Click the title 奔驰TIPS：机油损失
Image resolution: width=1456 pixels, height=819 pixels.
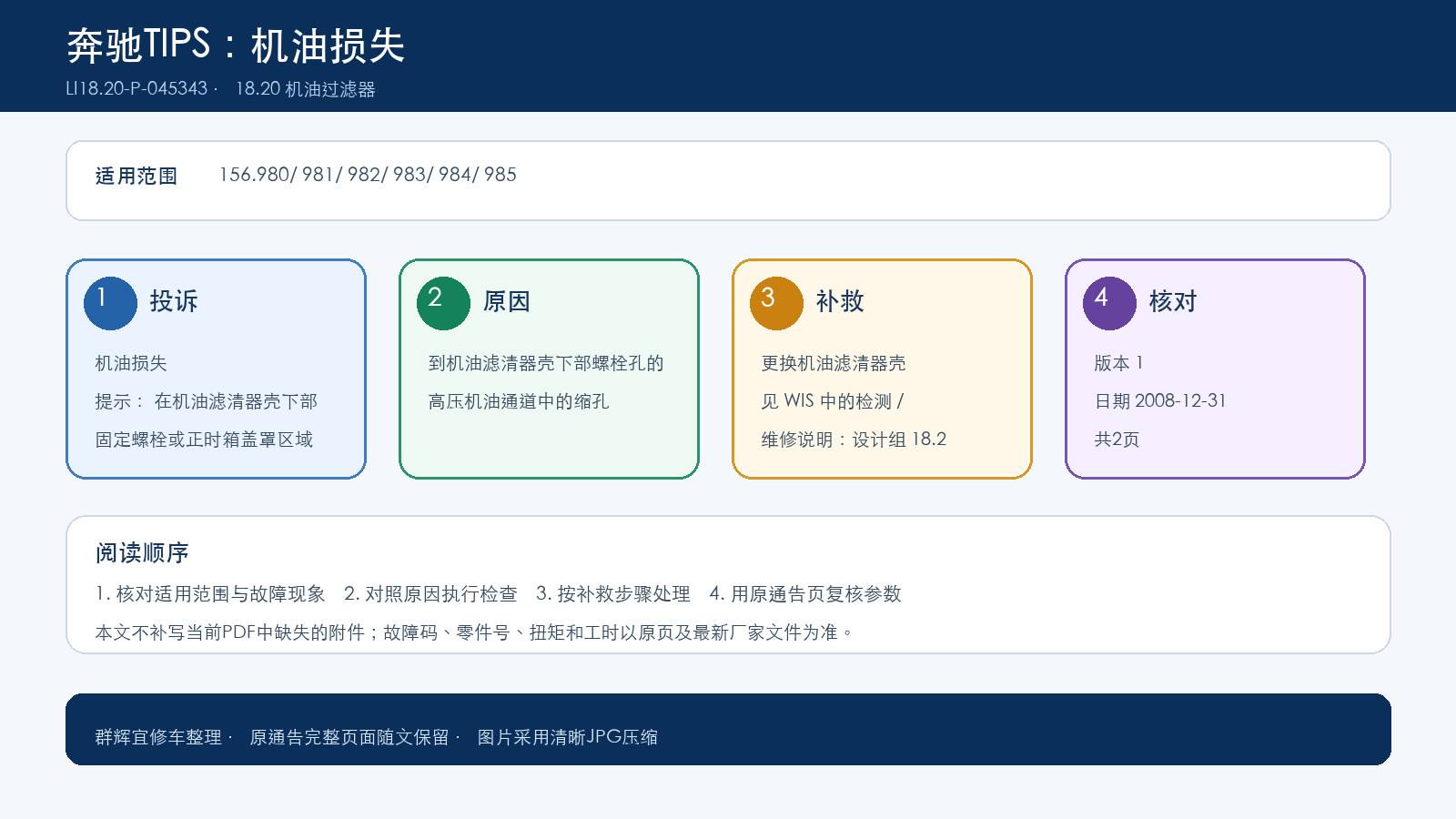click(x=236, y=45)
